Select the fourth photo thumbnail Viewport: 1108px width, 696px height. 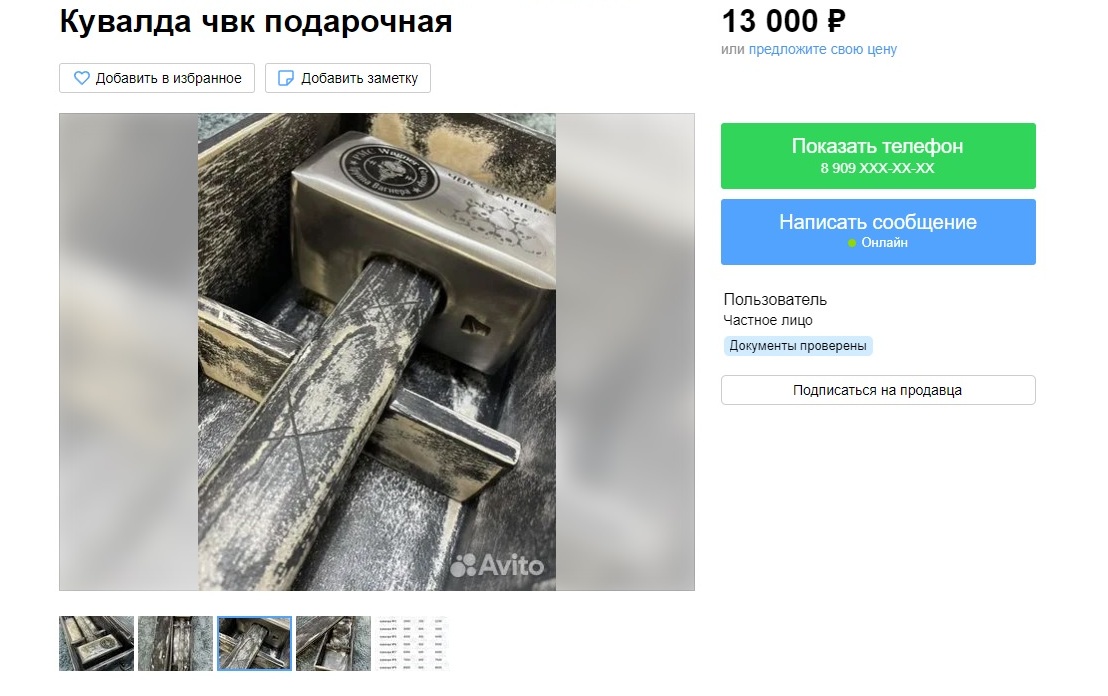tap(334, 643)
